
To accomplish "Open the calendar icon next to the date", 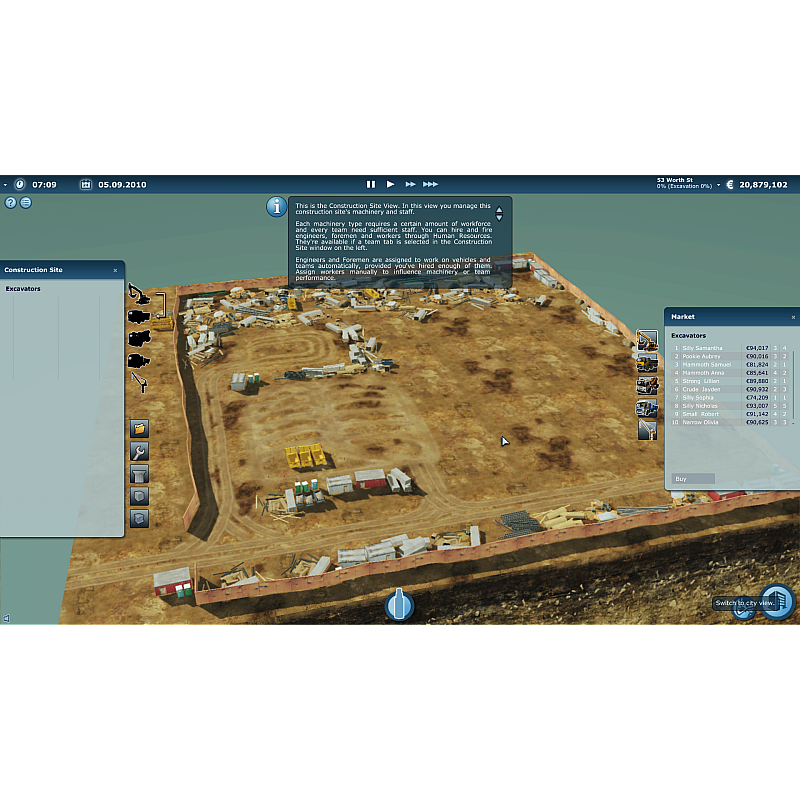I will click(x=86, y=185).
